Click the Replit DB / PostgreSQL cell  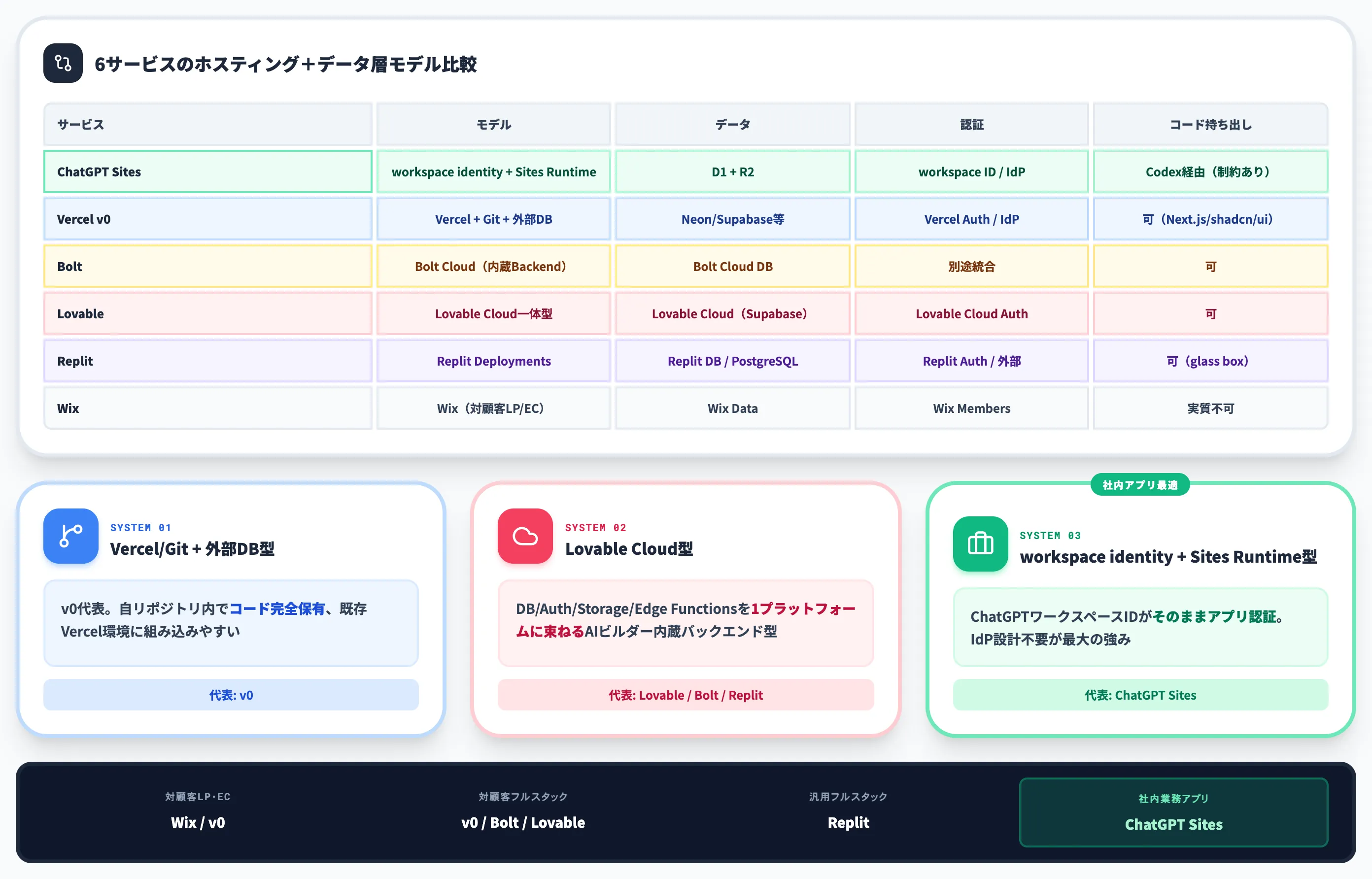[x=733, y=361]
